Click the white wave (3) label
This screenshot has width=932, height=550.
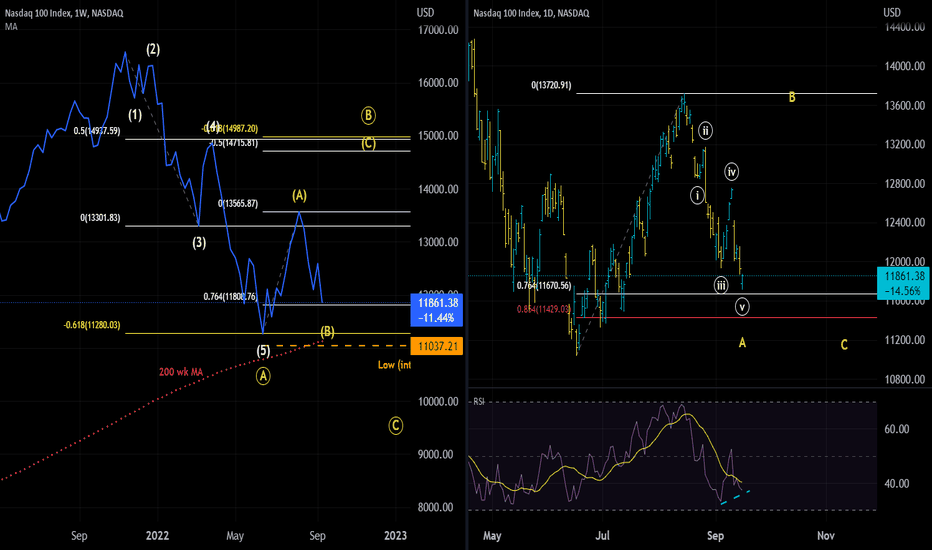[199, 243]
